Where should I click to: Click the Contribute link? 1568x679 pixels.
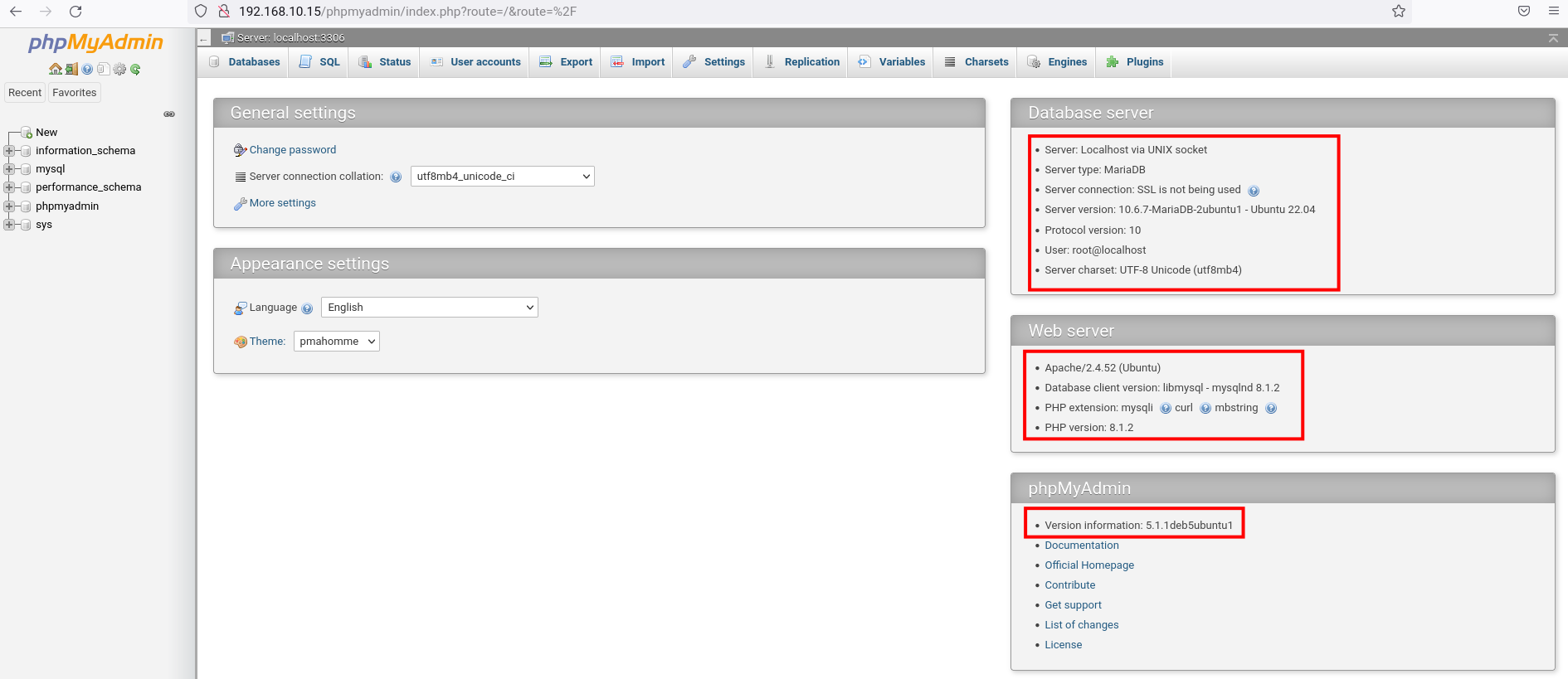tap(1070, 585)
